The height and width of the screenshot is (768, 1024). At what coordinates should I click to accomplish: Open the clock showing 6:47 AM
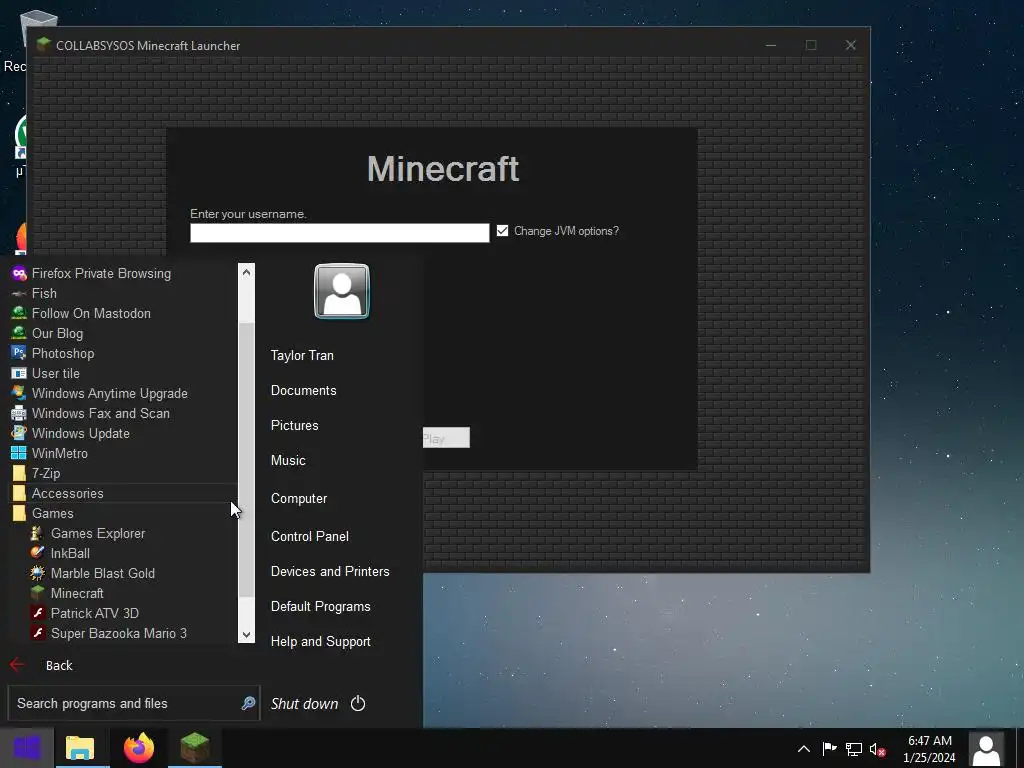(x=929, y=749)
